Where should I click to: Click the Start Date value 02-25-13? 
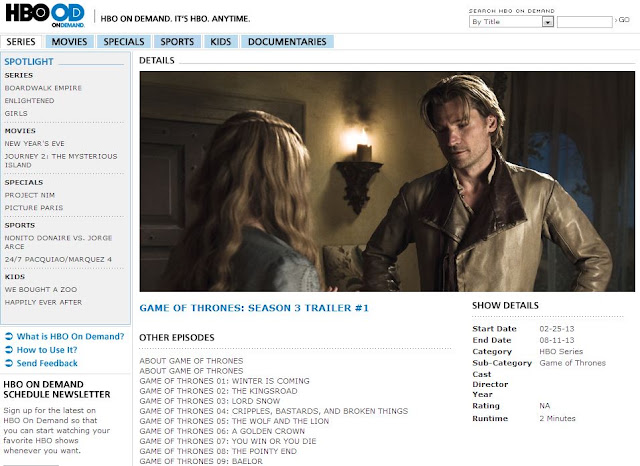pyautogui.click(x=557, y=329)
